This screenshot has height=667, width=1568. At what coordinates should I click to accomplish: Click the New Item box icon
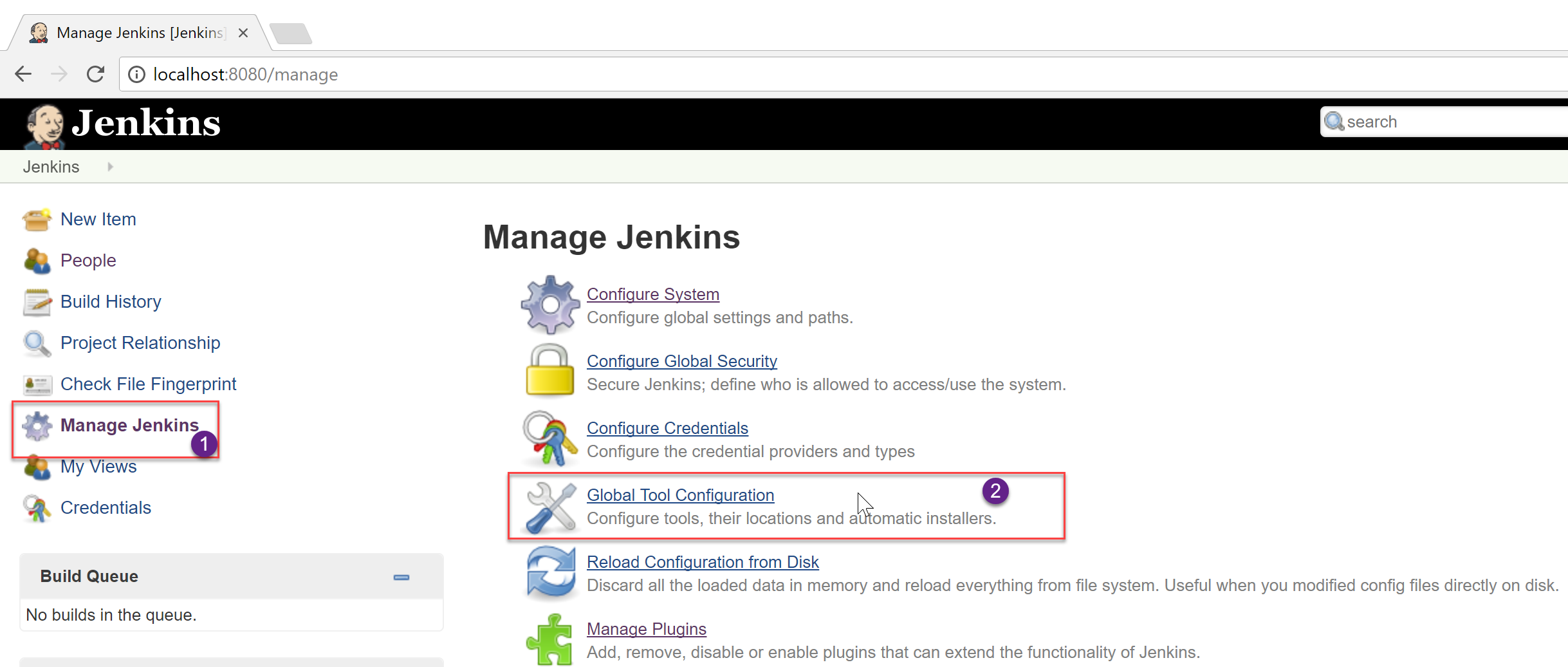coord(37,220)
